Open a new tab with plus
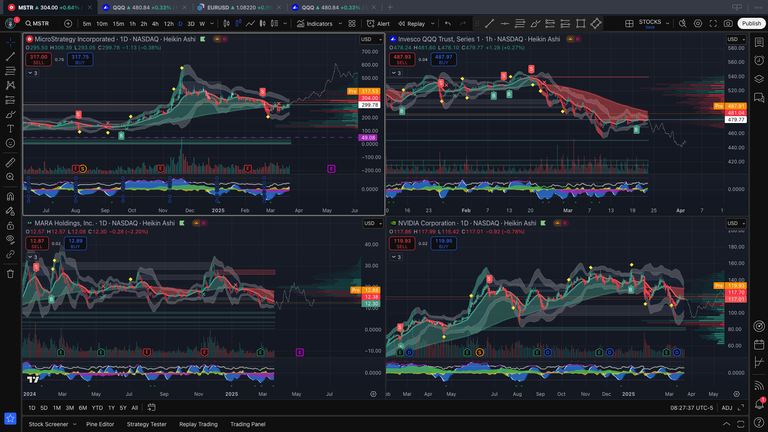 (x=390, y=7)
